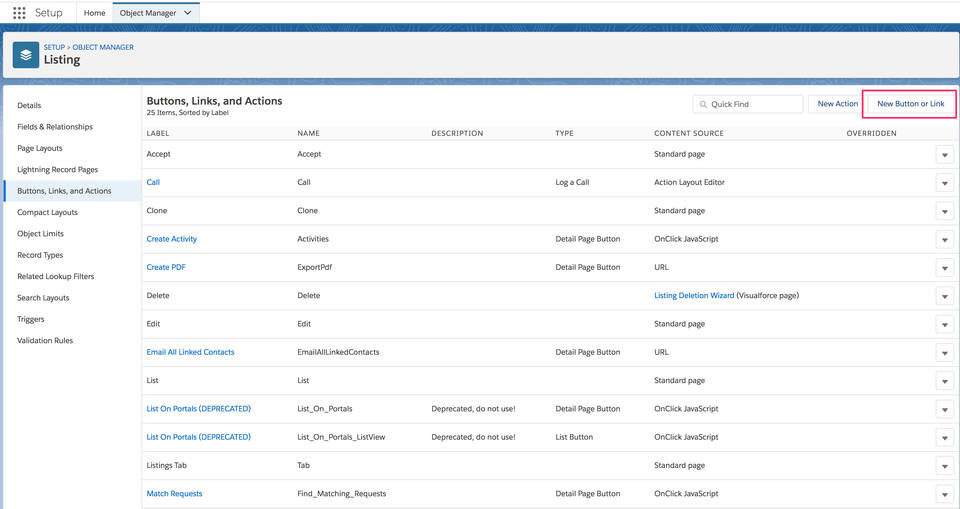This screenshot has width=960, height=509.
Task: Open the Match Requests link
Action: 174,494
